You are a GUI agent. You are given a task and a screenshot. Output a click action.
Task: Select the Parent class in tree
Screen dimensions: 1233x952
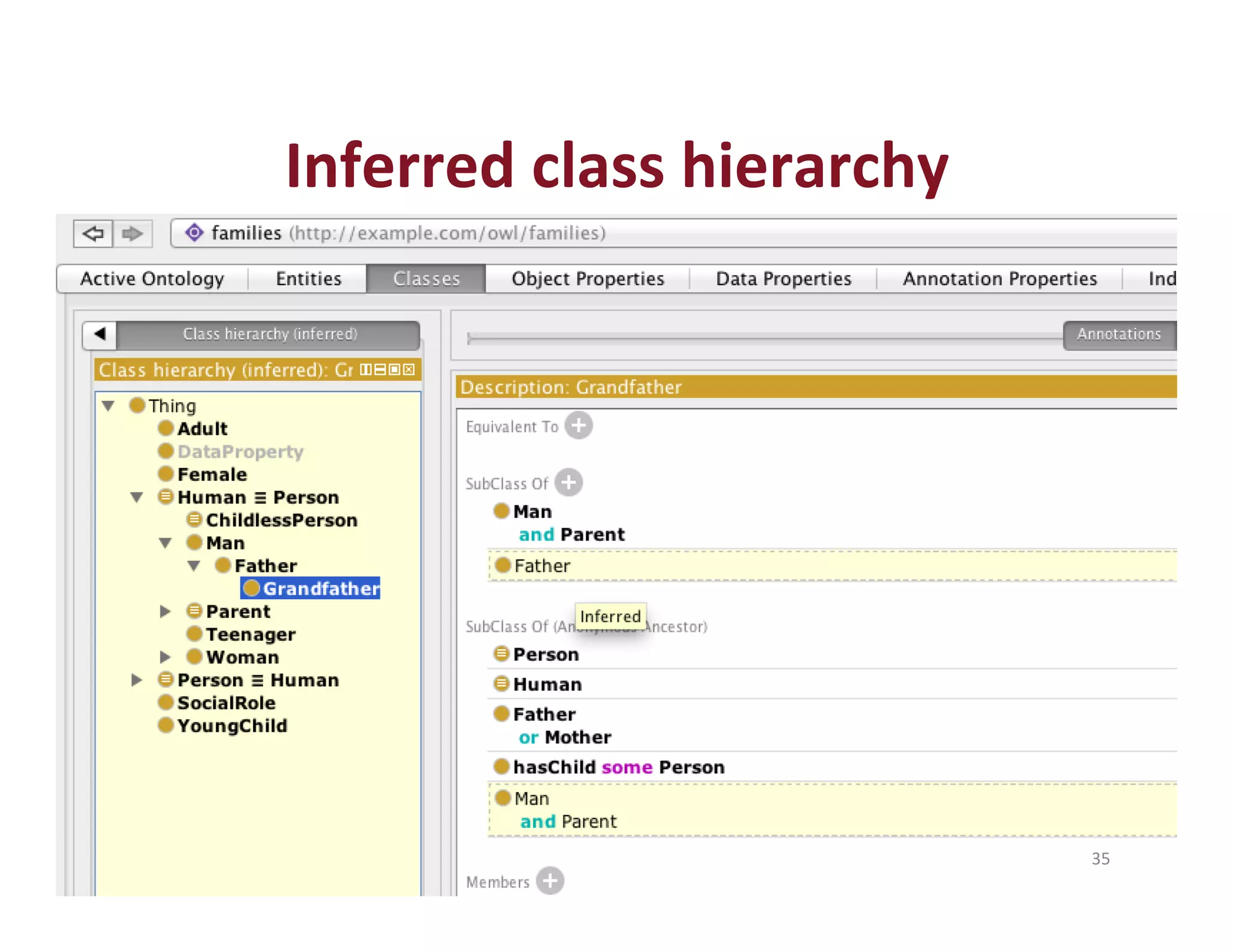(x=238, y=611)
